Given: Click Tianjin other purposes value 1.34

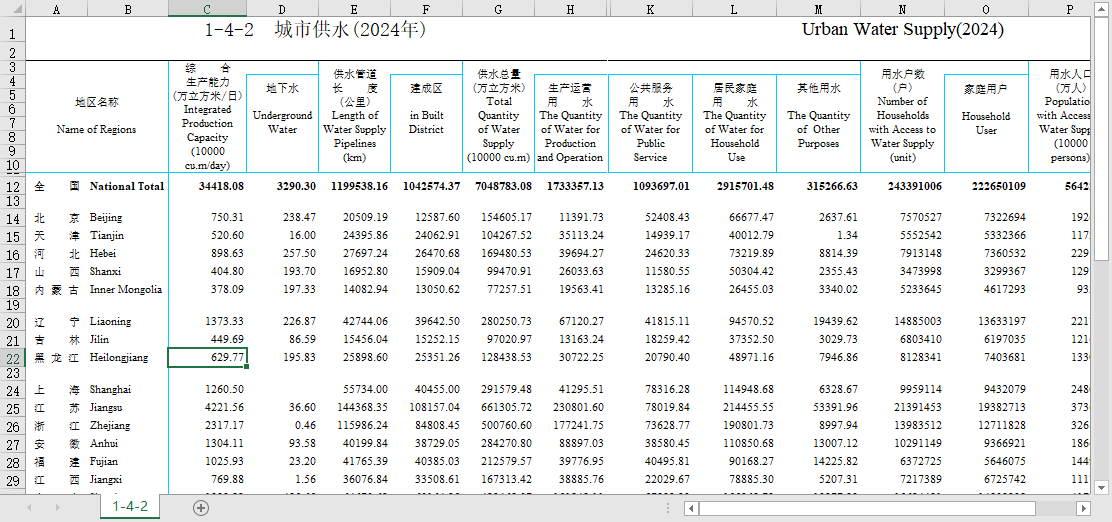Looking at the screenshot, I should coord(847,235).
